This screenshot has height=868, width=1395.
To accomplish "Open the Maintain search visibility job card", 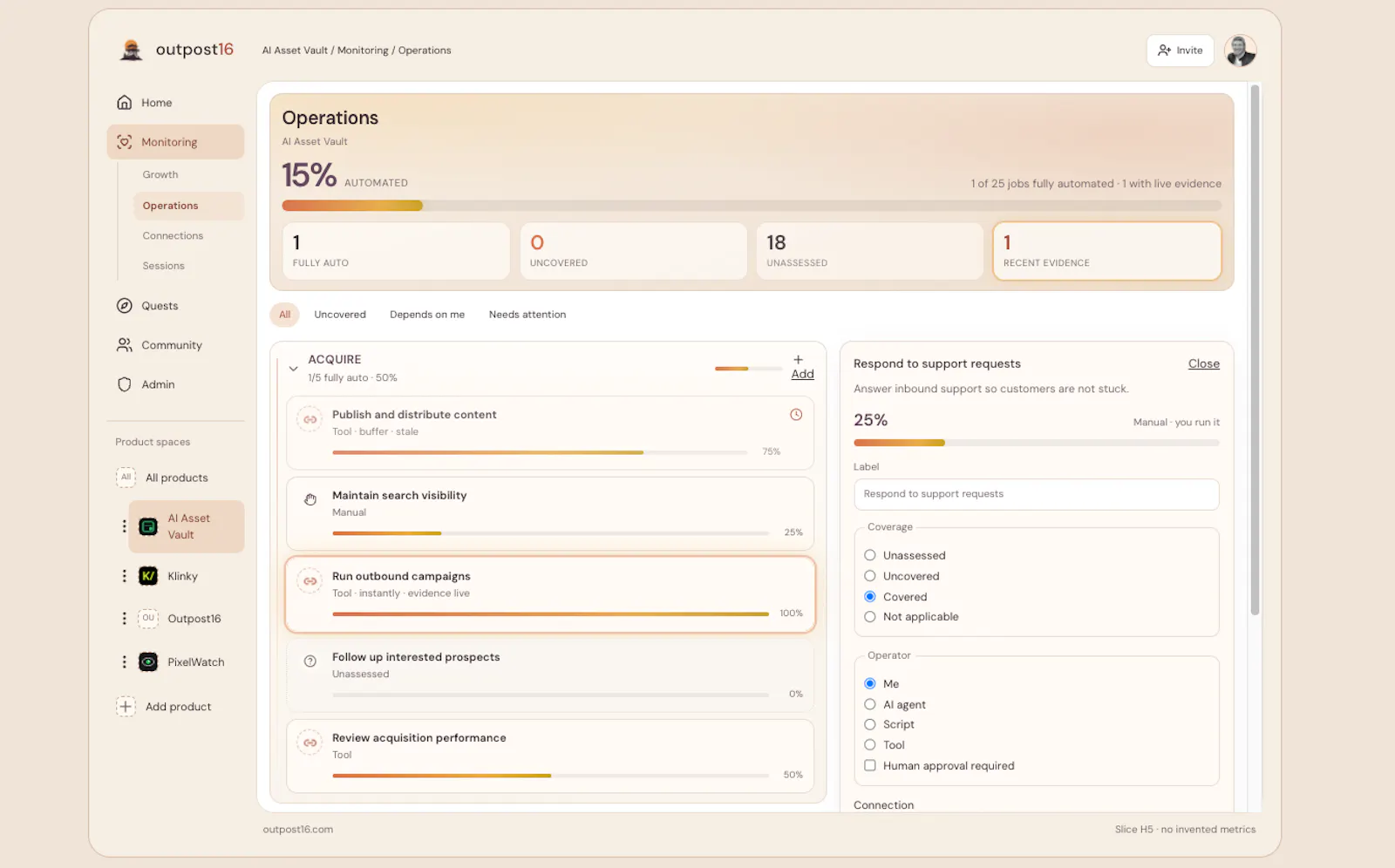I will [x=550, y=513].
